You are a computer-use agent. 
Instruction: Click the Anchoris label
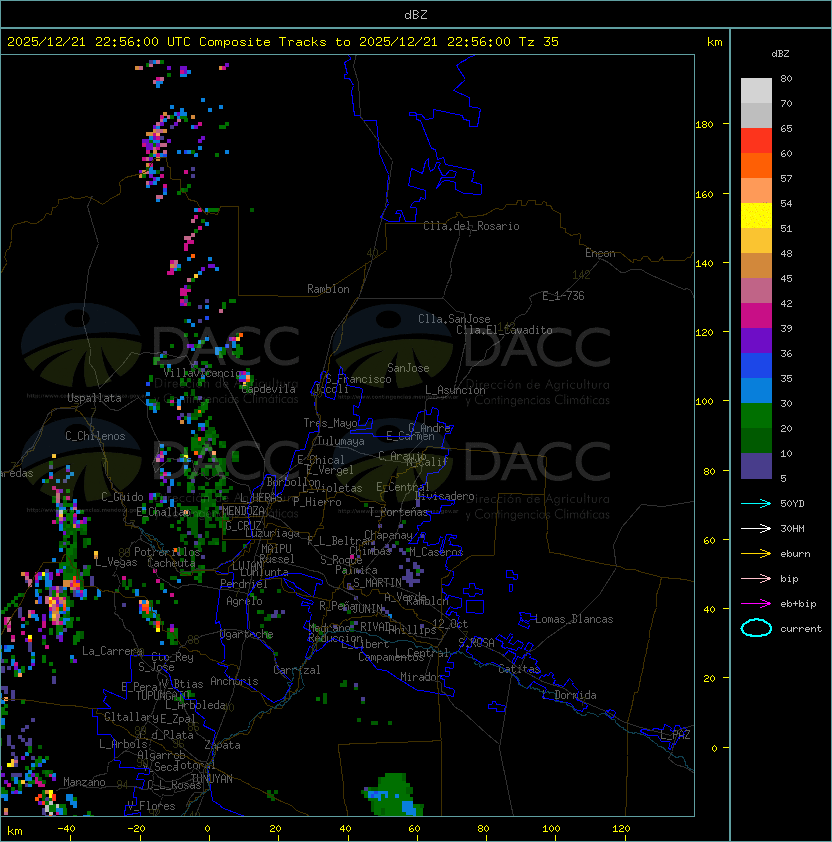pyautogui.click(x=234, y=681)
